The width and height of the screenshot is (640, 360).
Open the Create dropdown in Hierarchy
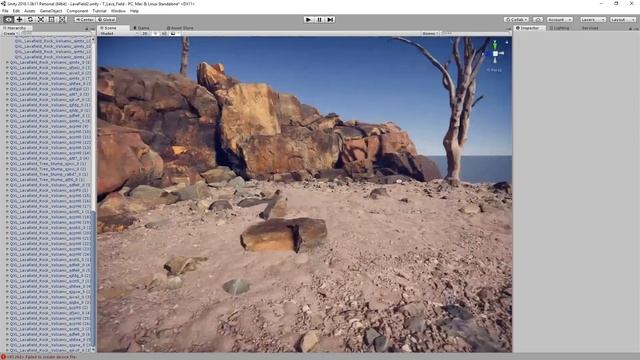pos(10,33)
